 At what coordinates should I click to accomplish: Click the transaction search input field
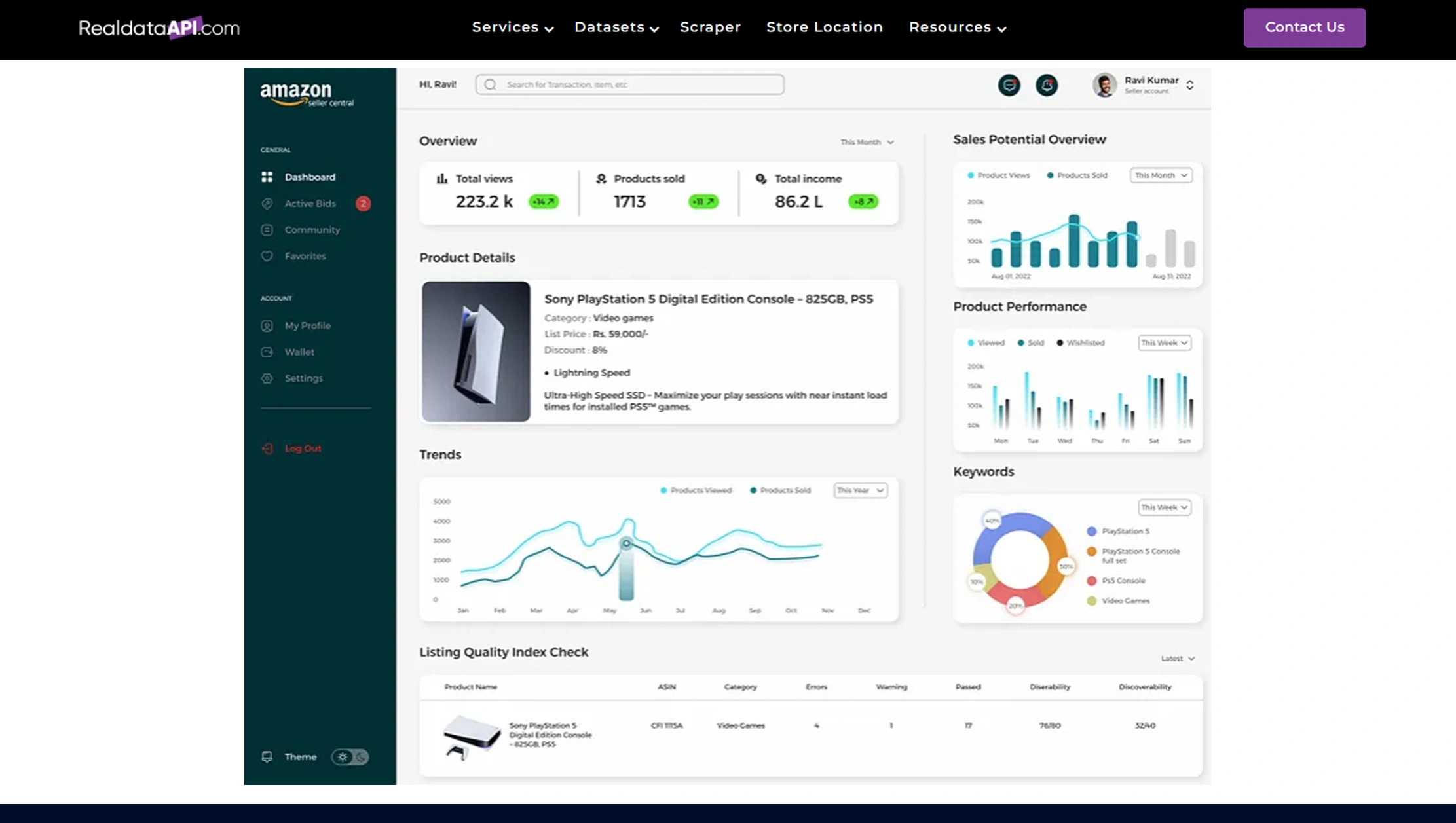(629, 84)
